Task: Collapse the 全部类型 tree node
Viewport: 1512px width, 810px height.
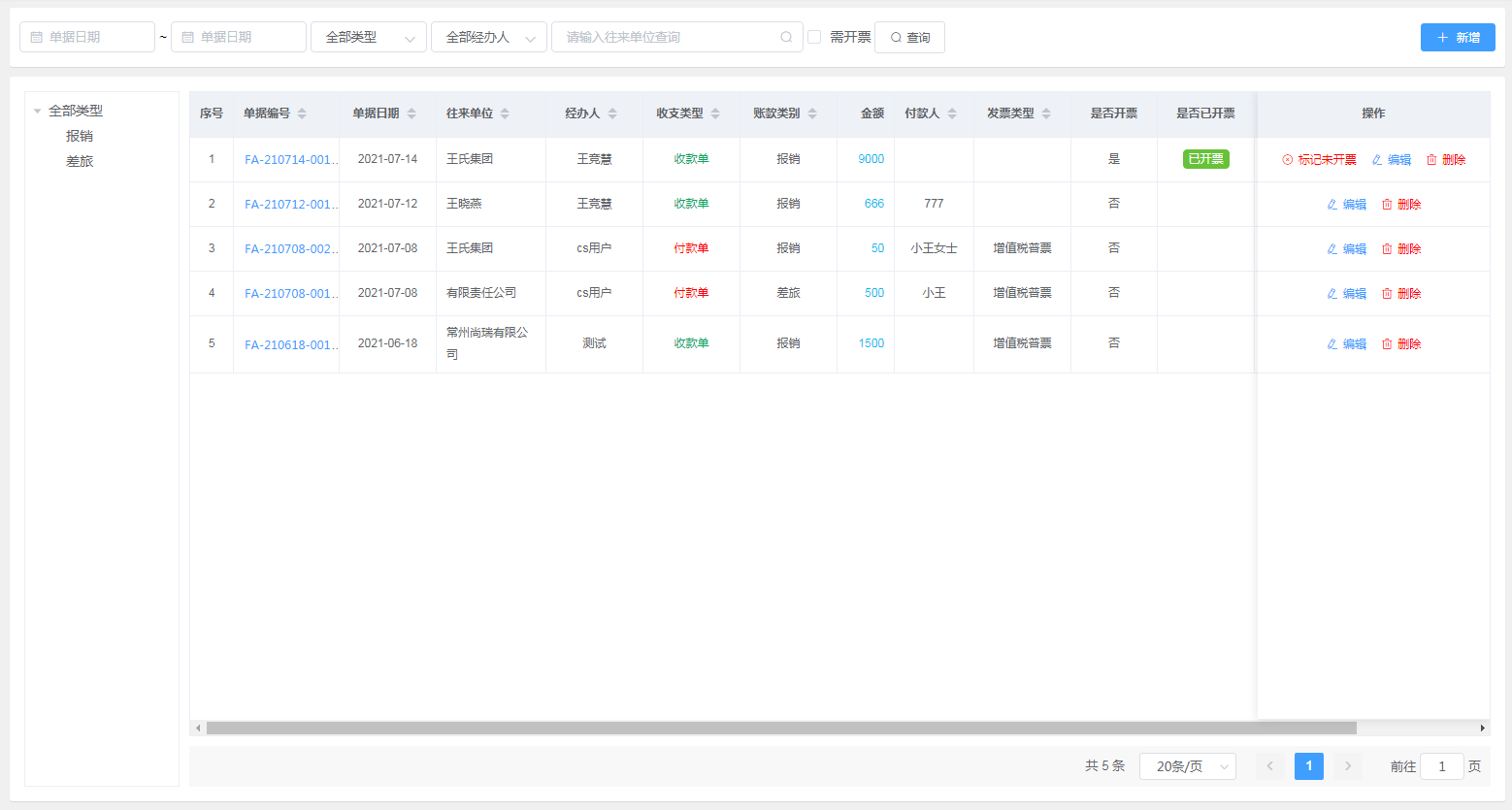Action: pos(38,111)
